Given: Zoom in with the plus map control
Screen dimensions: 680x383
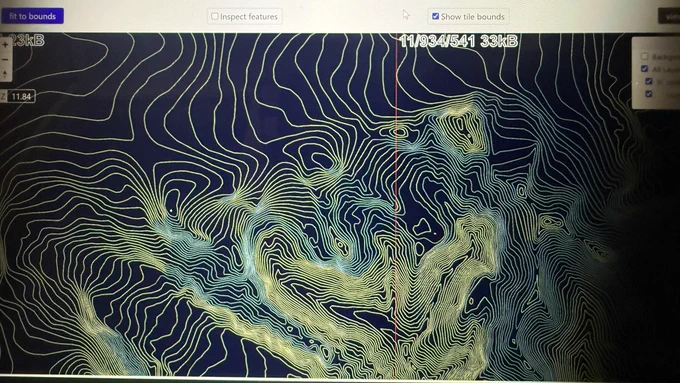Looking at the screenshot, I should tap(5, 45).
